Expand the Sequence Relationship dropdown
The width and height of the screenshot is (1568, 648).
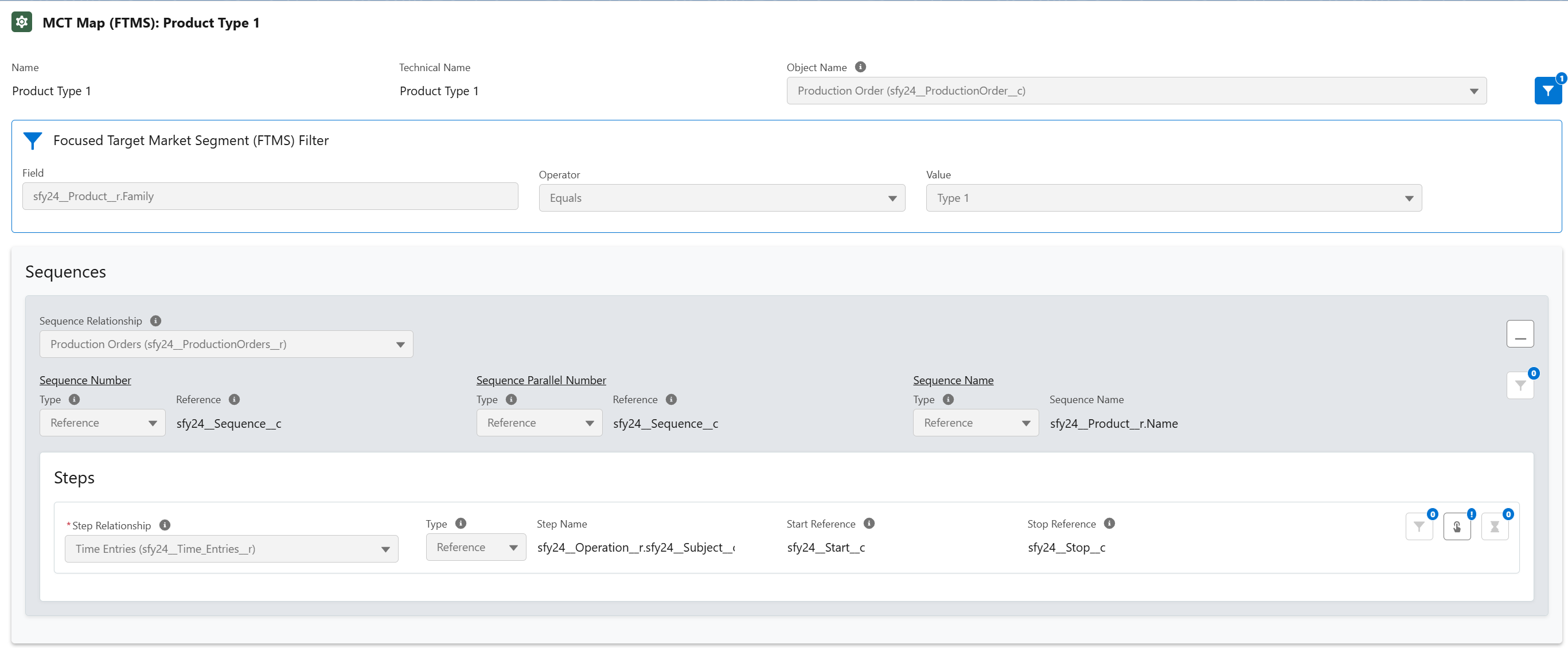coord(226,345)
